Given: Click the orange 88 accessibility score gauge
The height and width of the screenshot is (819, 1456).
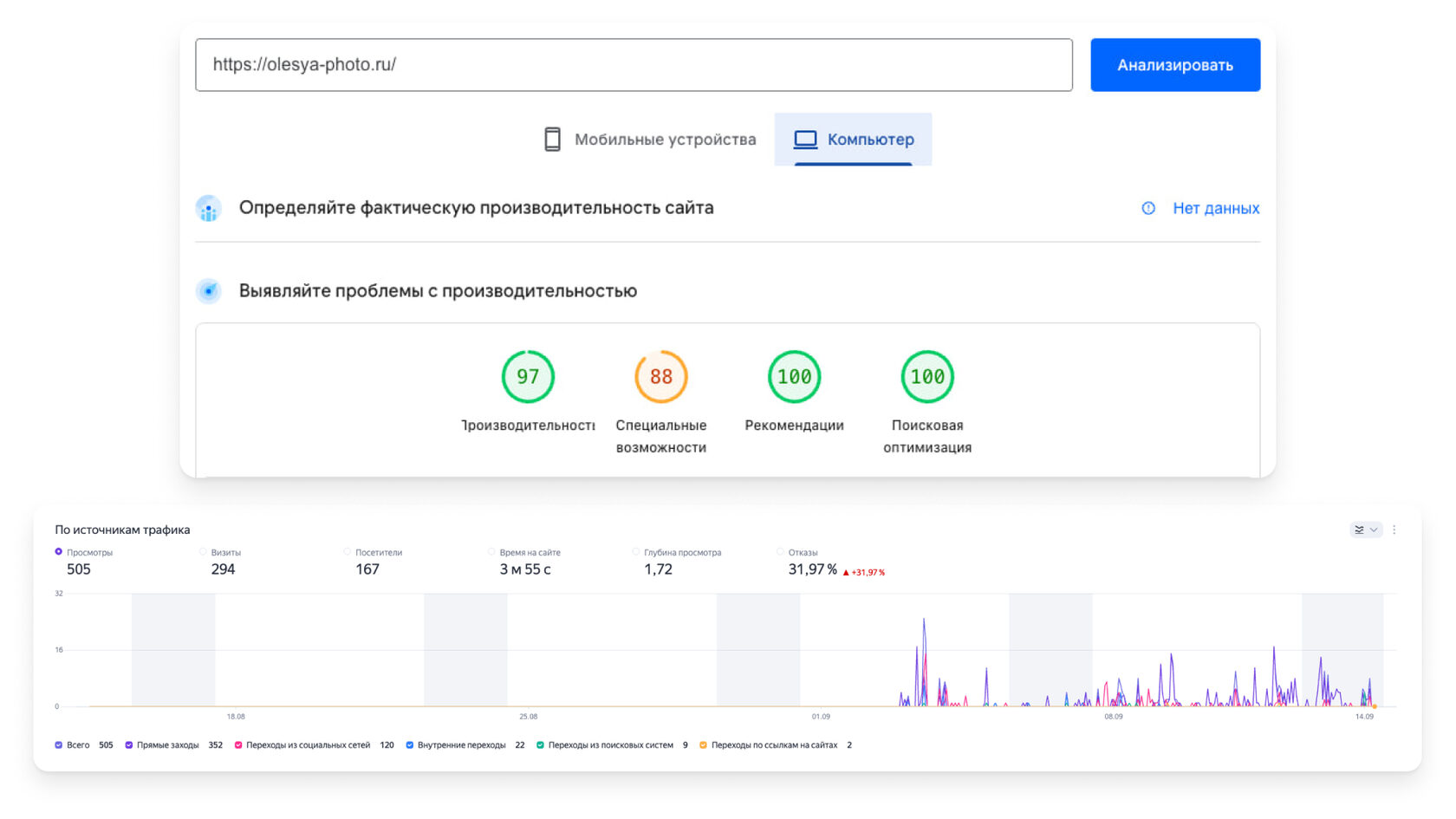Looking at the screenshot, I should 660,377.
